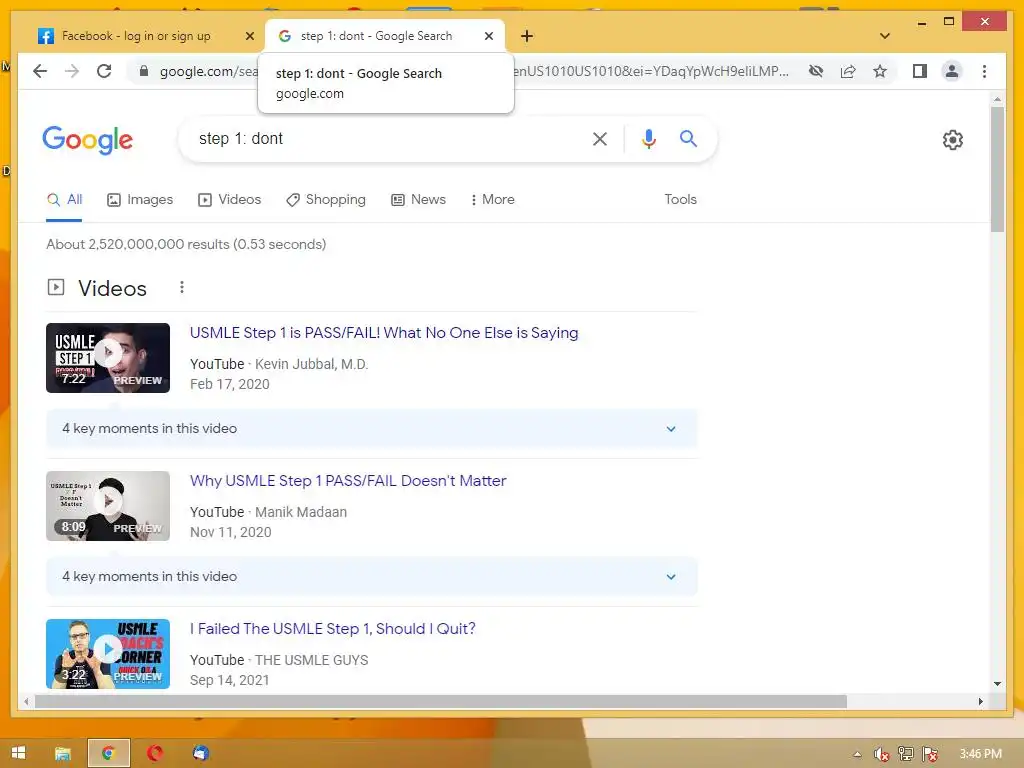Click the horizontal scrollbar thumb
1024x768 pixels.
[x=441, y=701]
